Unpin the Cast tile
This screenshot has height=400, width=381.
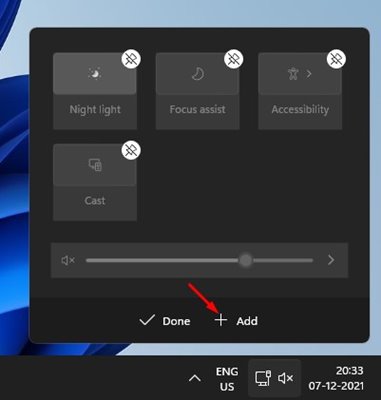131,151
